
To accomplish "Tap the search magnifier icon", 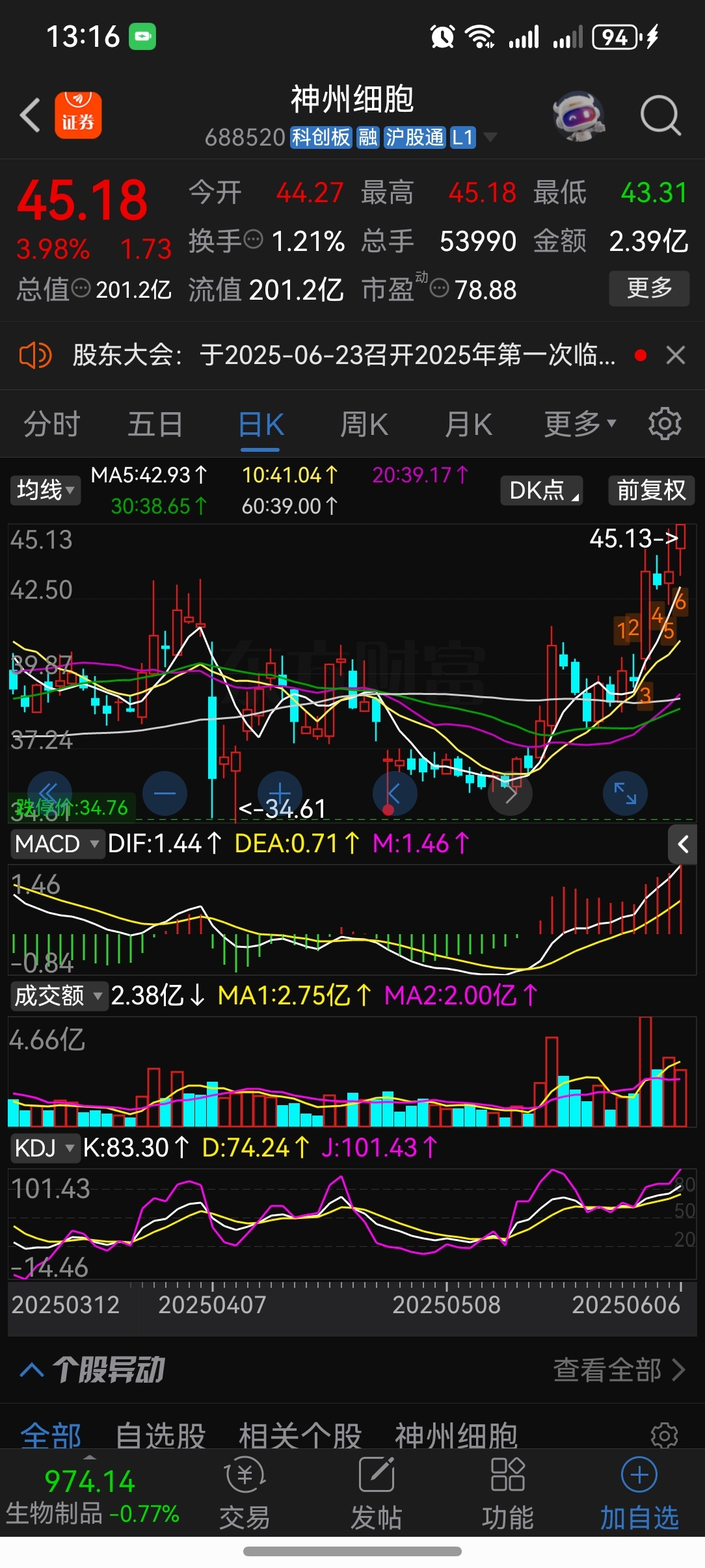I will 660,116.
